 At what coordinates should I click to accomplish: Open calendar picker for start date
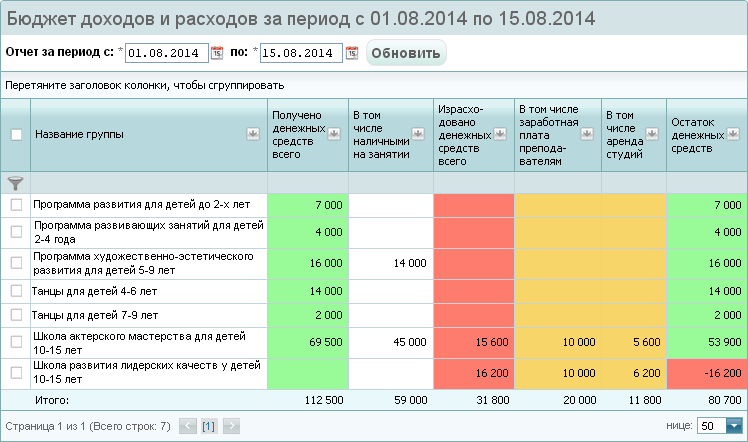[x=217, y=53]
